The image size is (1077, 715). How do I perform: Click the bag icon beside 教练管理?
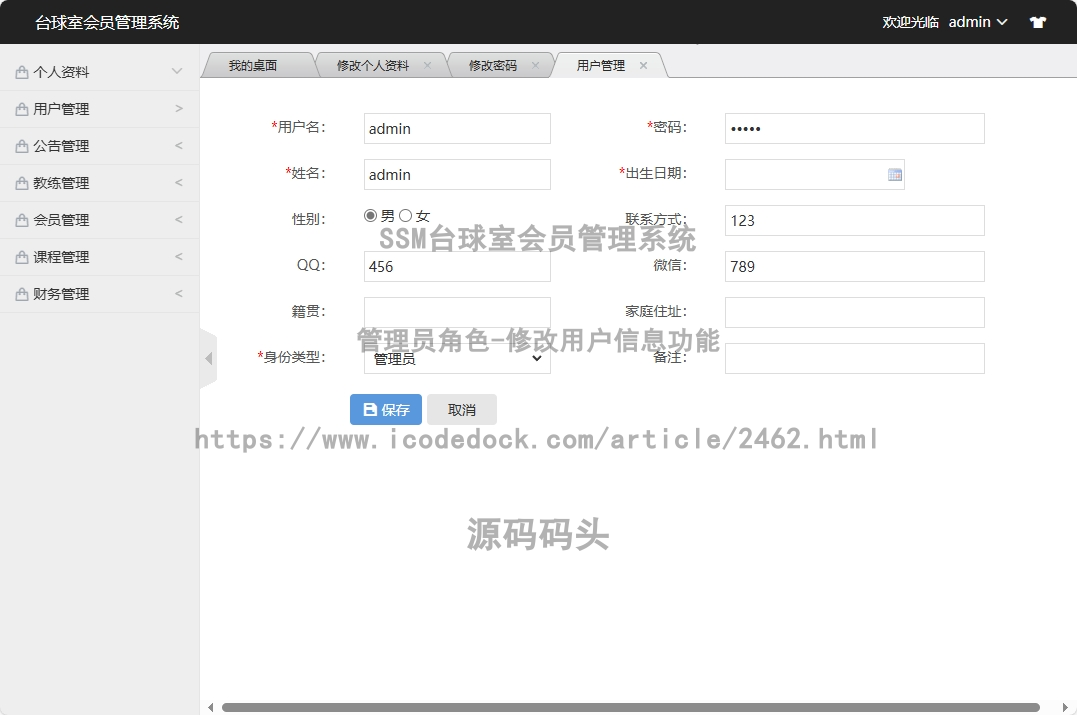pyautogui.click(x=22, y=183)
